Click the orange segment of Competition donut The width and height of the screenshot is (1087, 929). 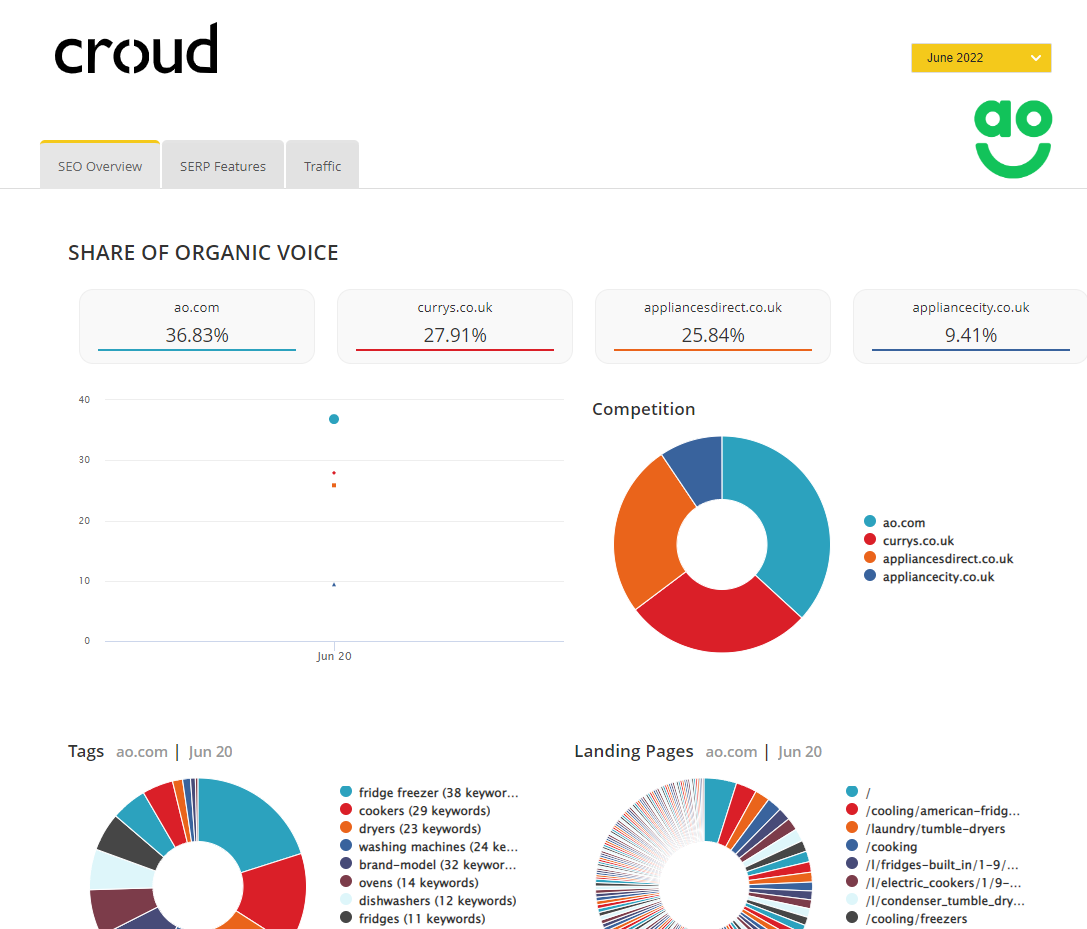[645, 530]
